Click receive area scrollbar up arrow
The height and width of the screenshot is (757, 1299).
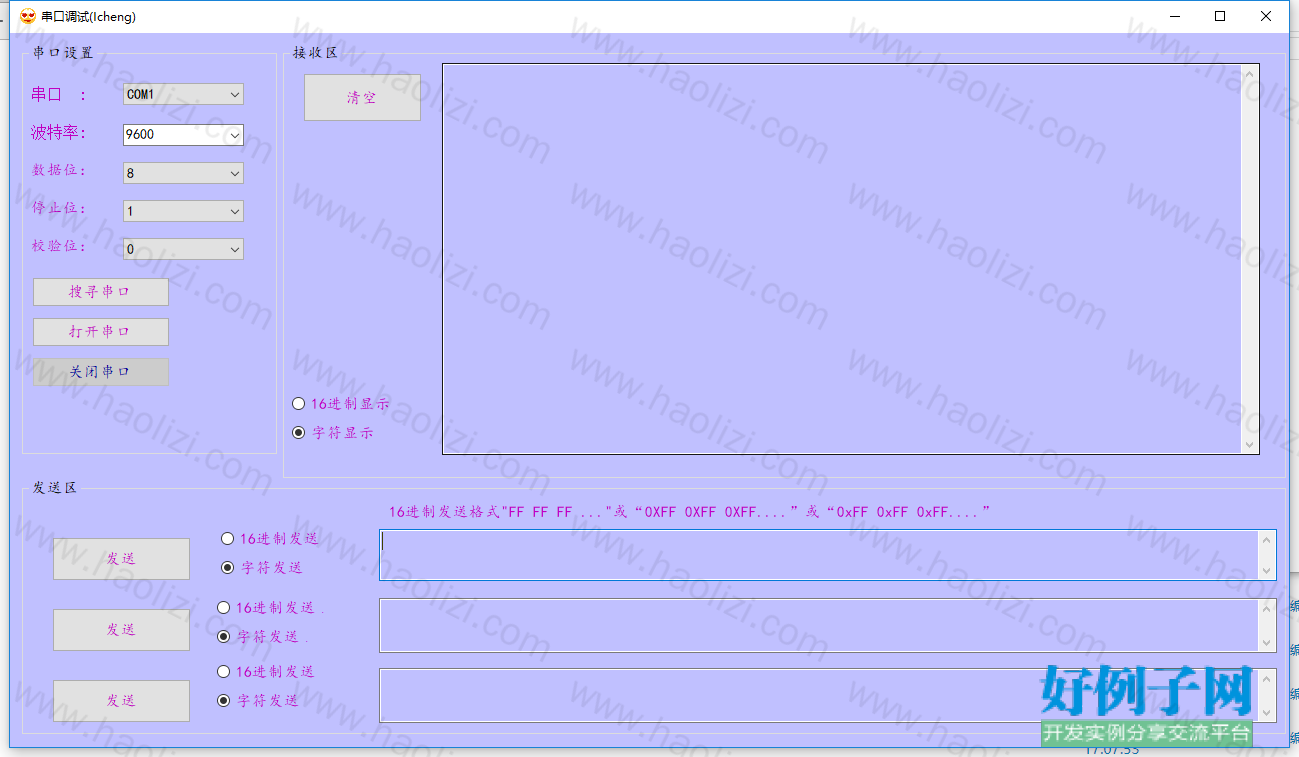[x=1249, y=74]
